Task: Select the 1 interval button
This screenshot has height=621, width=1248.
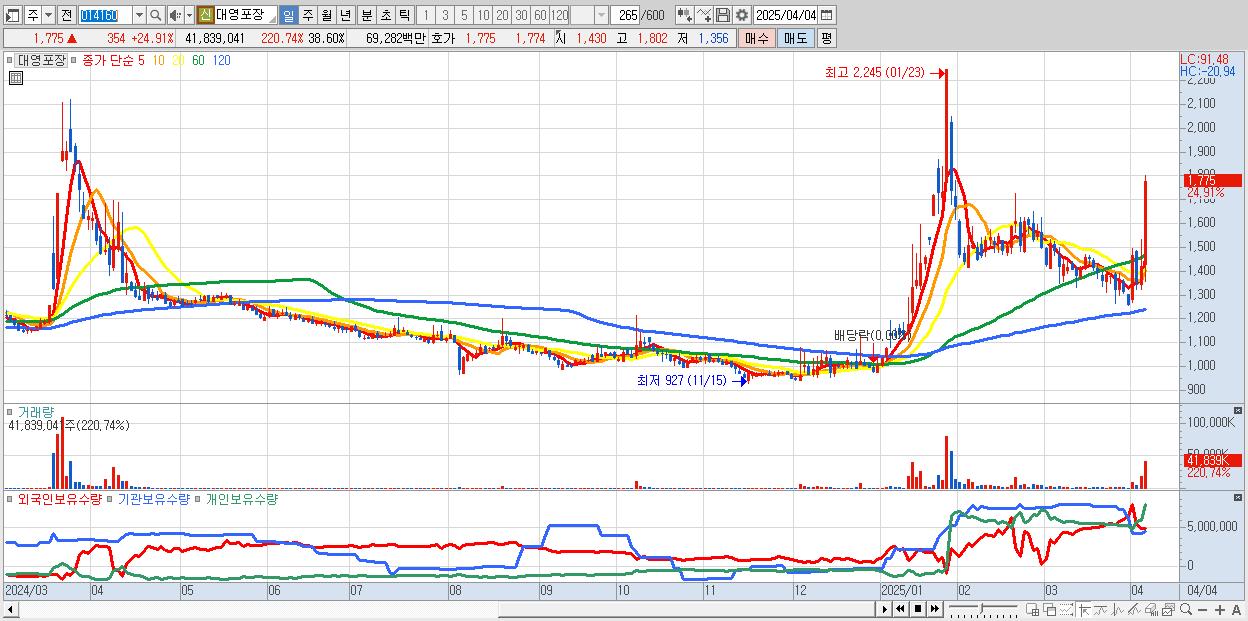Action: (x=425, y=16)
